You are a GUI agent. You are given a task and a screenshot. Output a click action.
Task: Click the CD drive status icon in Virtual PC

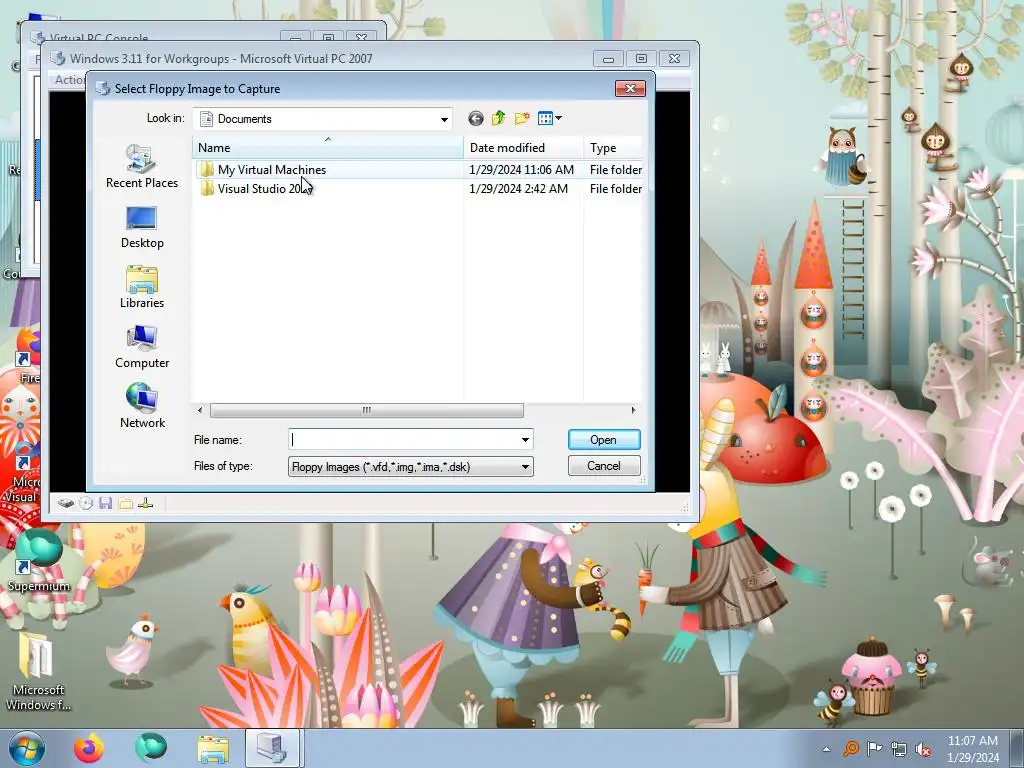pos(86,503)
